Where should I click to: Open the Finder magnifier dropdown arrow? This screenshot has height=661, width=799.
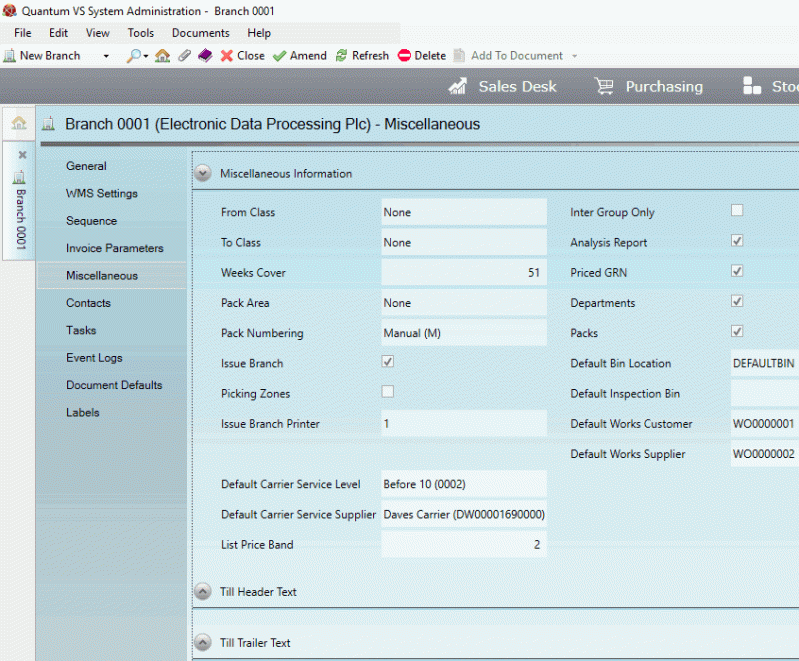(x=146, y=56)
